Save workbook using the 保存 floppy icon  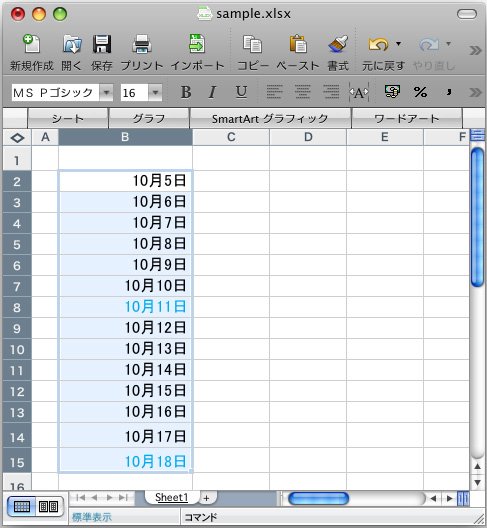point(102,44)
